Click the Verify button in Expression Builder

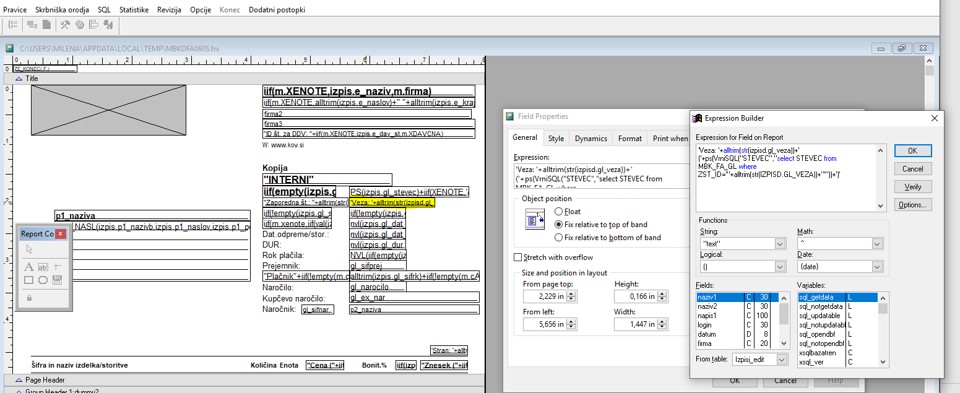pyautogui.click(x=912, y=187)
